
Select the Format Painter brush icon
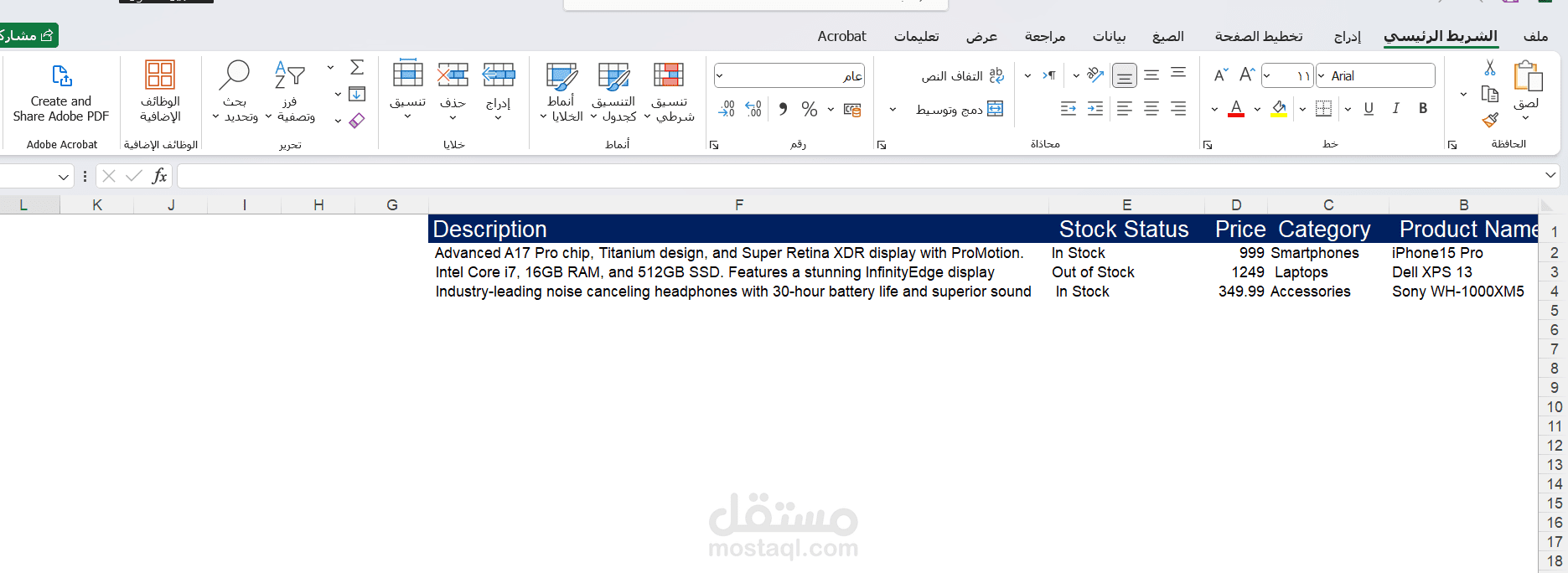pyautogui.click(x=1489, y=120)
